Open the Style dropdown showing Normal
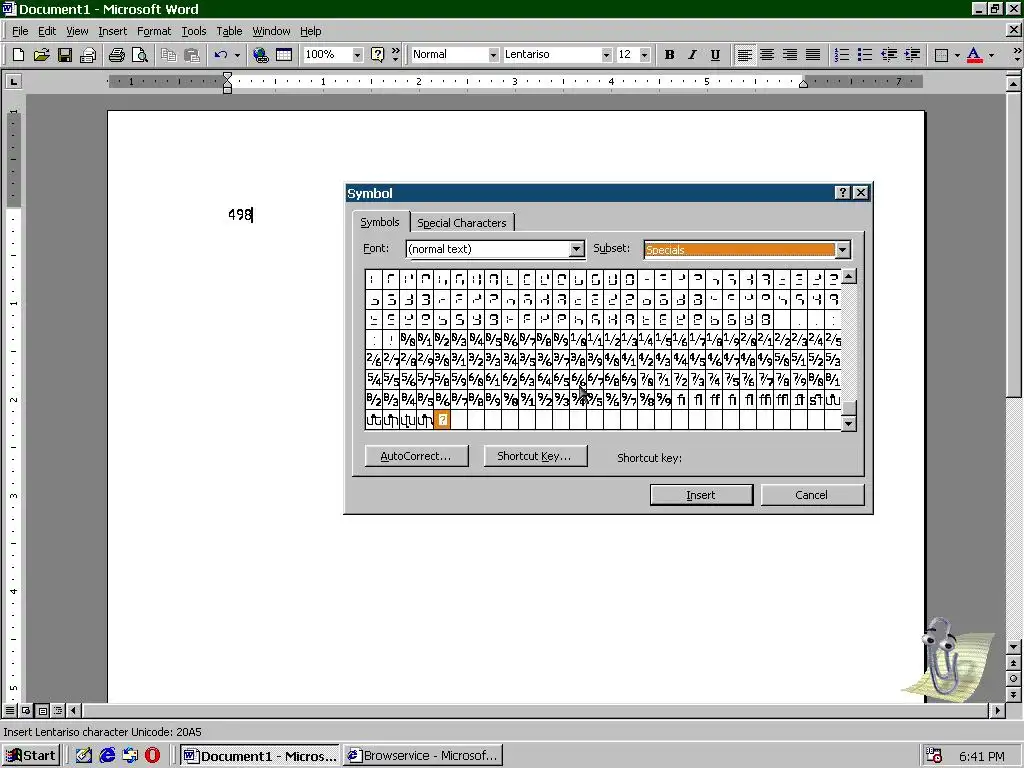 [x=493, y=55]
